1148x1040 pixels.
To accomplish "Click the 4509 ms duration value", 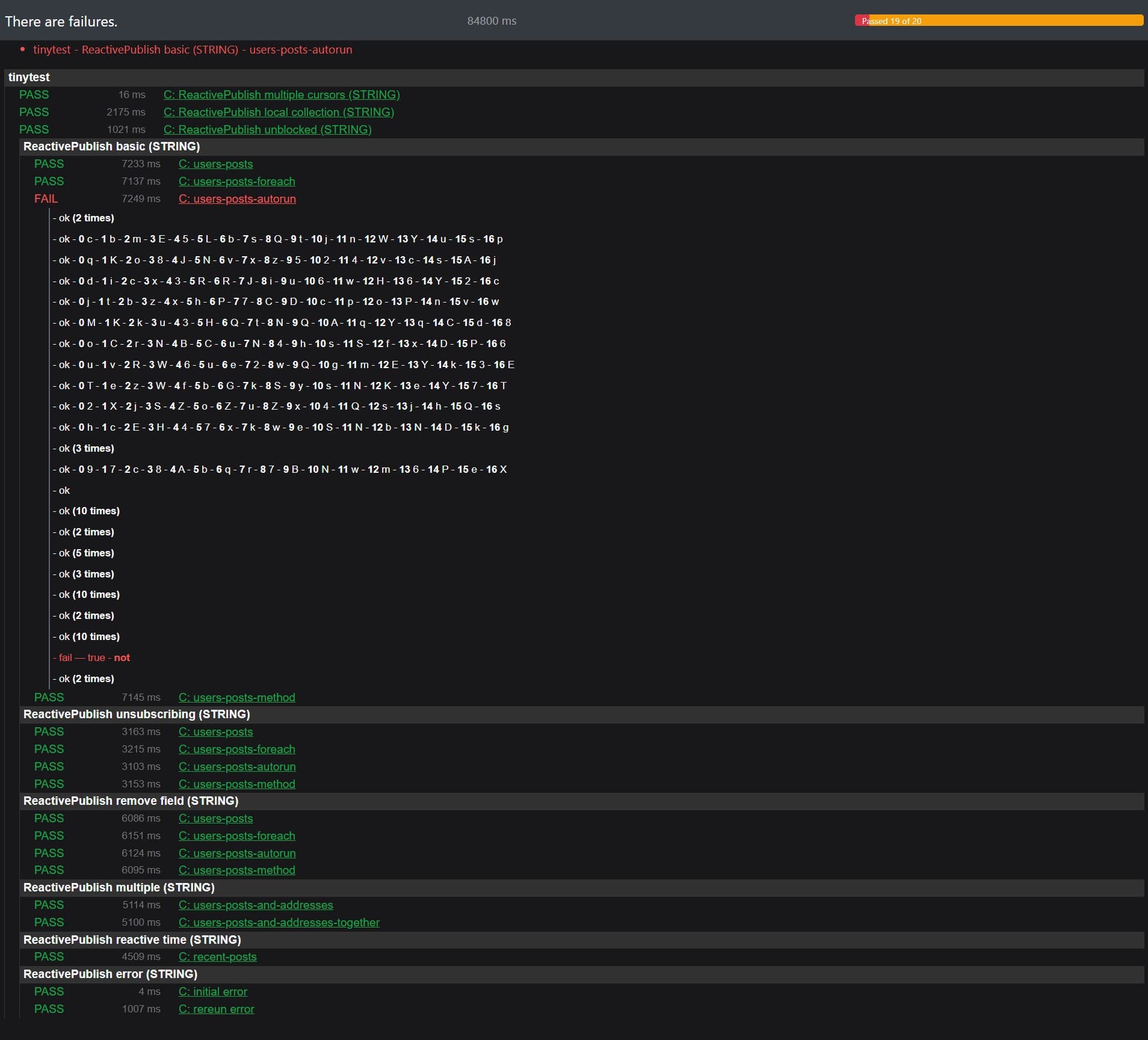I will click(141, 956).
